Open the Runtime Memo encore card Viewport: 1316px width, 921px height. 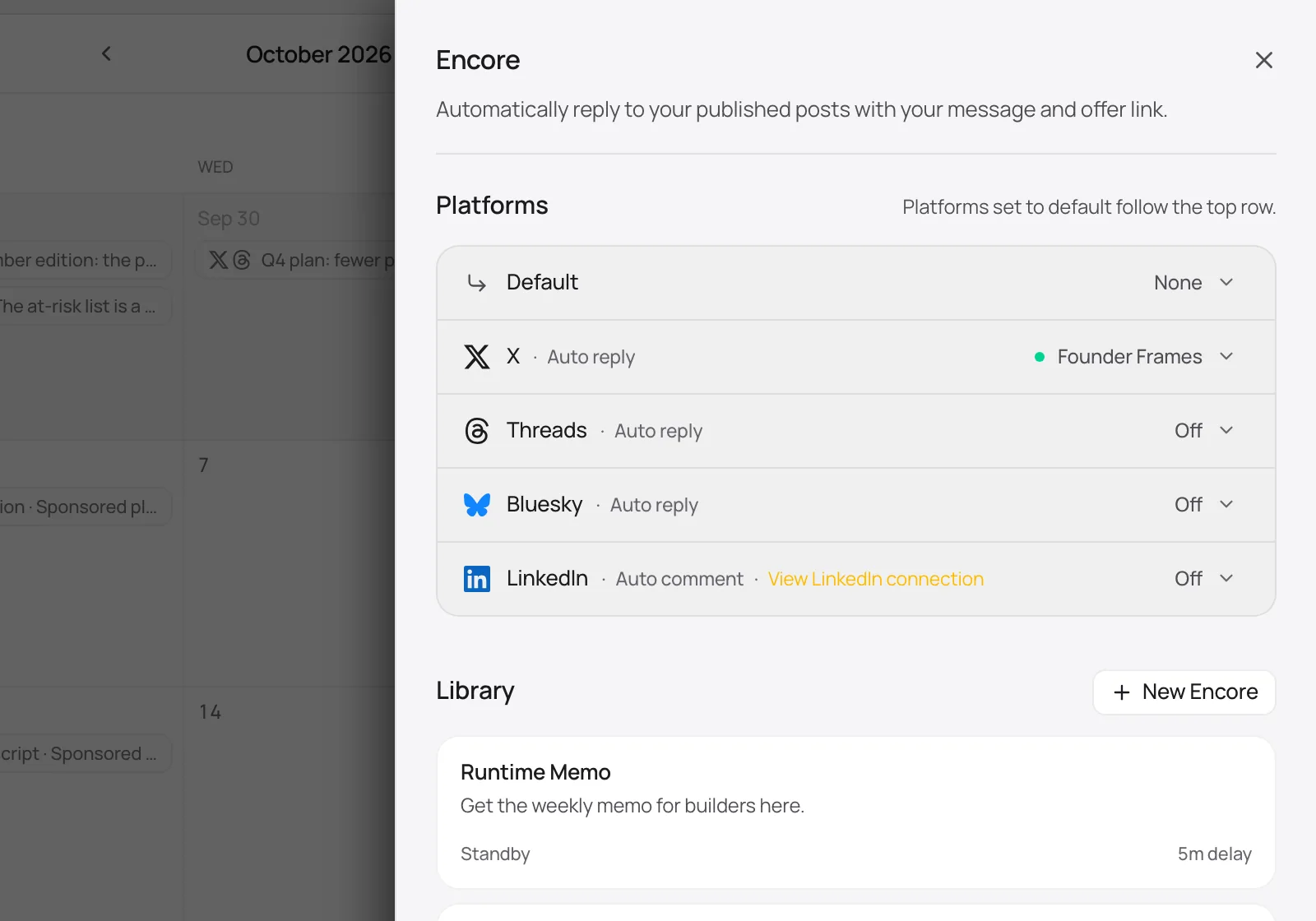[856, 812]
